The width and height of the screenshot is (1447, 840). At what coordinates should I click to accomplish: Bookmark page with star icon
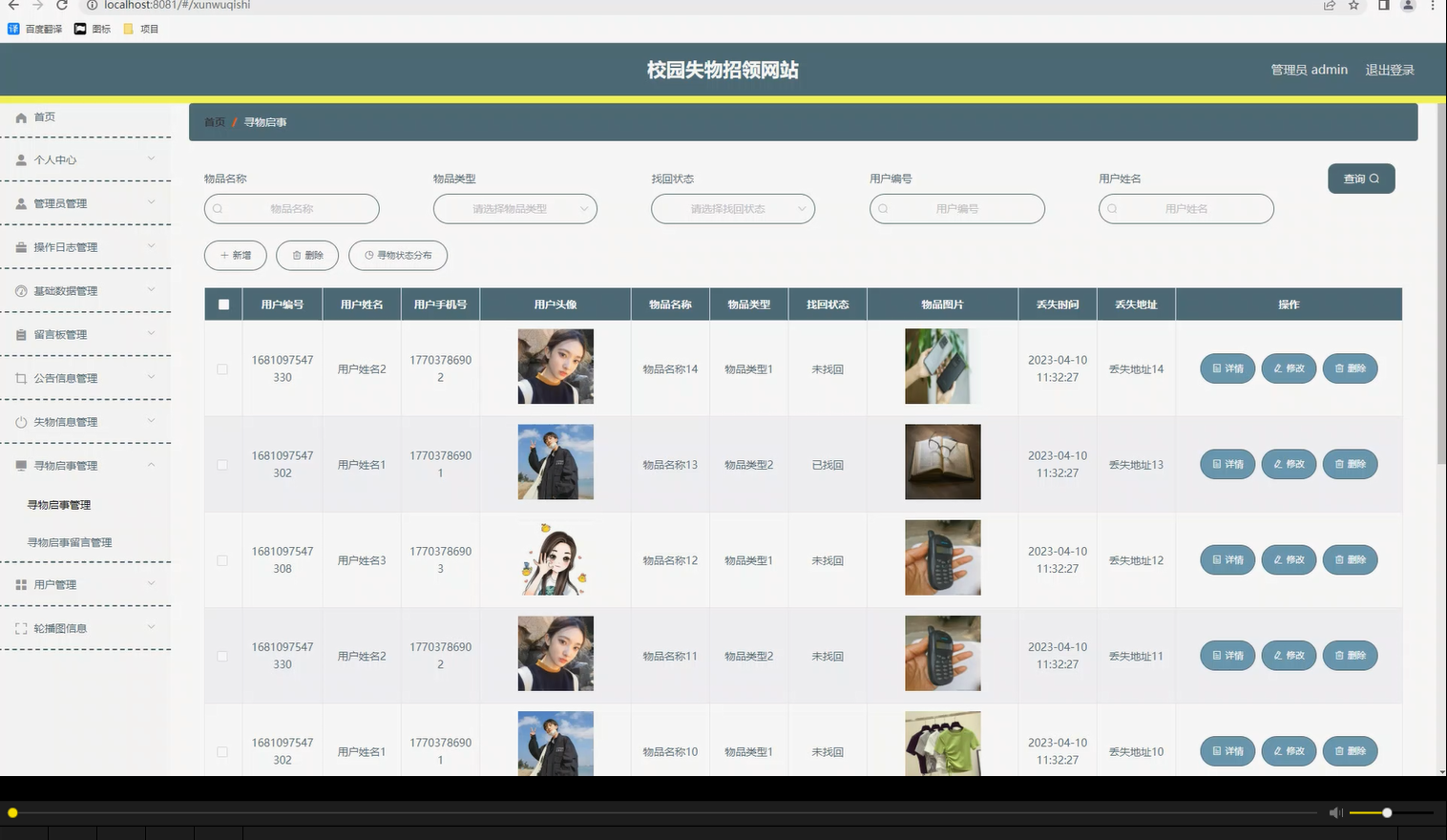pos(1353,5)
